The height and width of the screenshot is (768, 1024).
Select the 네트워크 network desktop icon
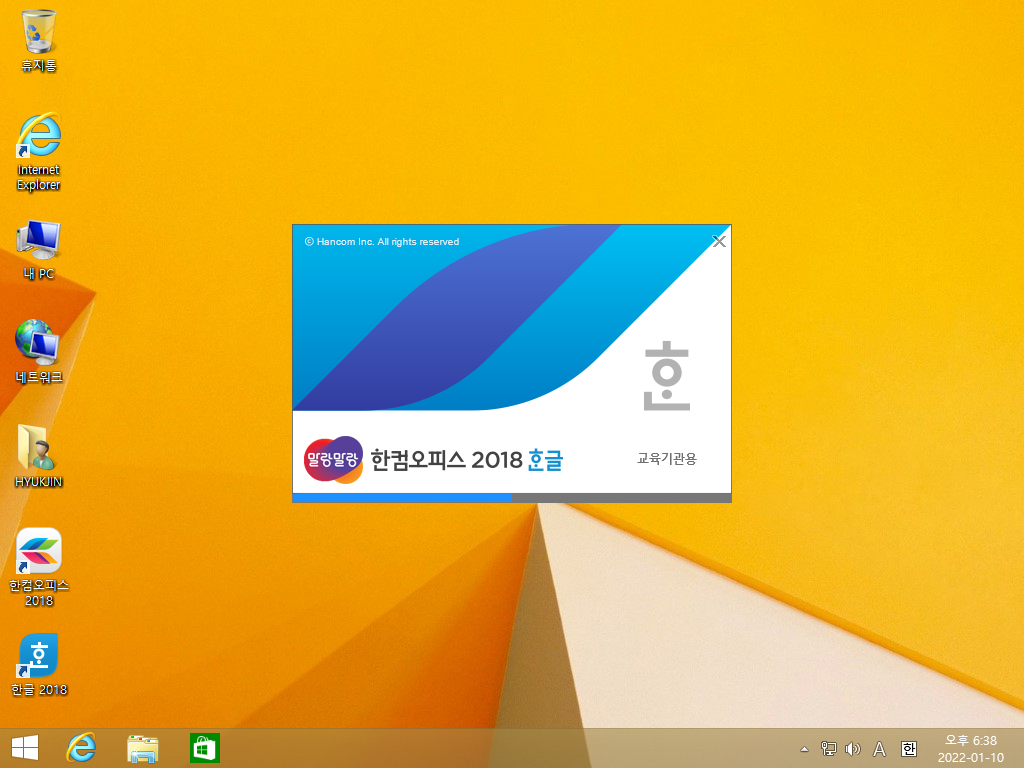(x=39, y=351)
